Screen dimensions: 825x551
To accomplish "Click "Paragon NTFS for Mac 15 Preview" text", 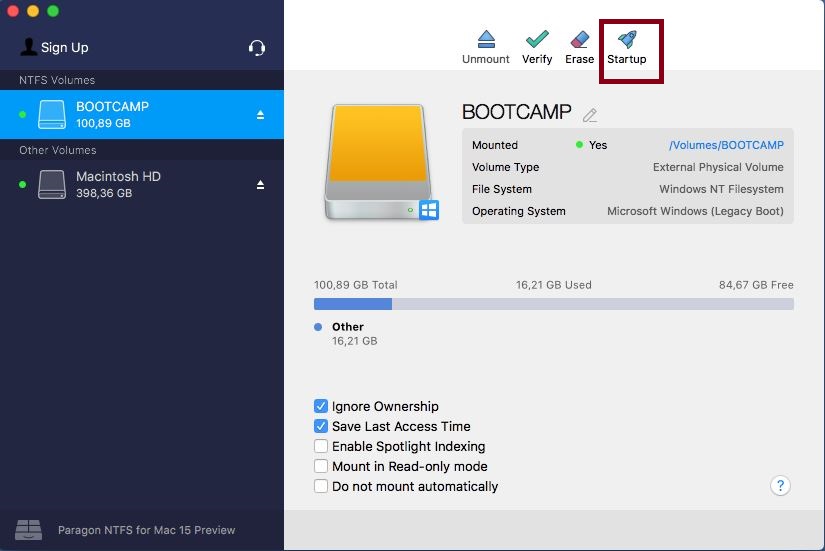I will pyautogui.click(x=146, y=530).
